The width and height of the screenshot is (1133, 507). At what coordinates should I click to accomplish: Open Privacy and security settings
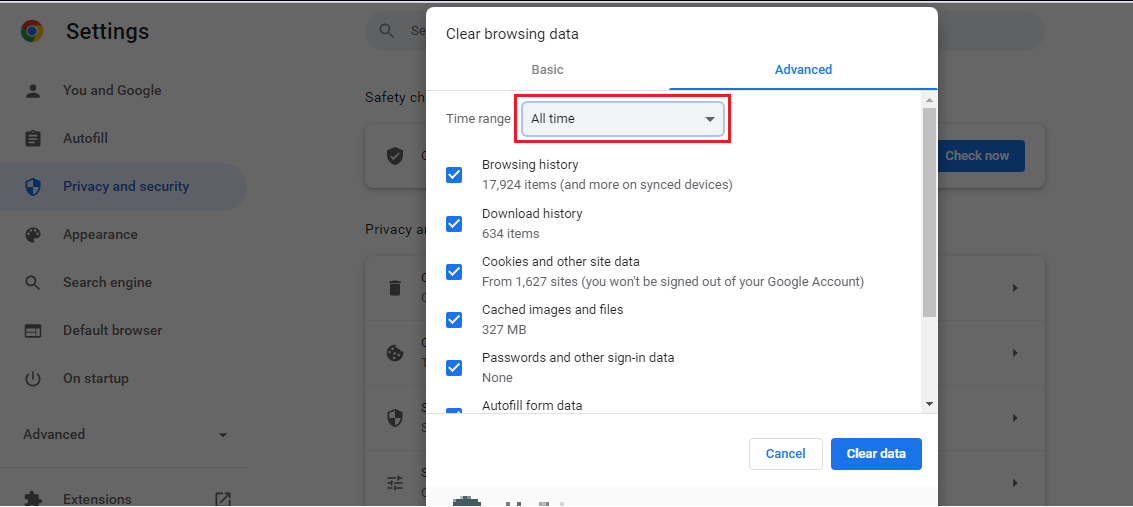[125, 186]
